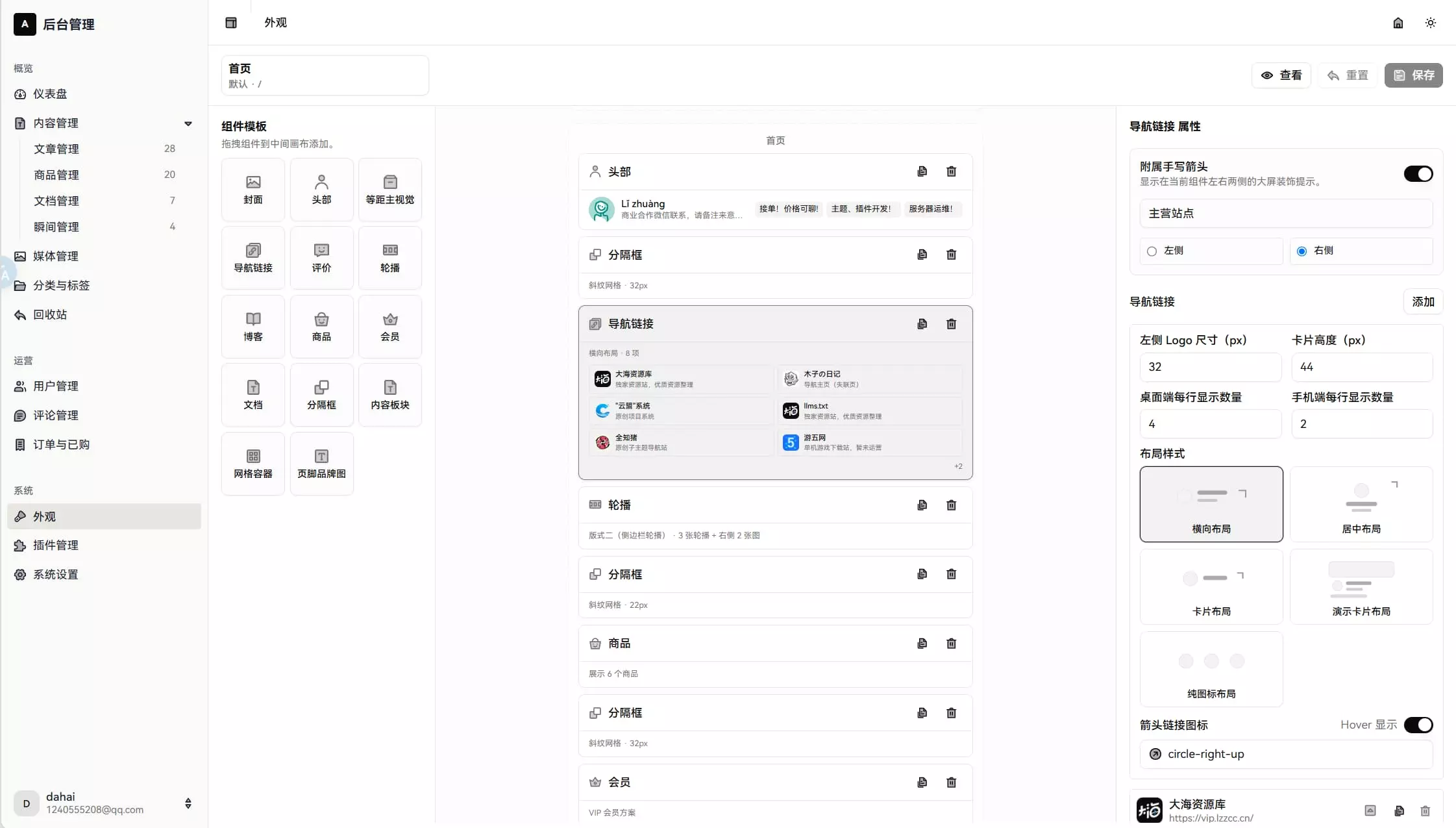Select the 文档 component template
Image resolution: width=1456 pixels, height=828 pixels.
point(253,395)
